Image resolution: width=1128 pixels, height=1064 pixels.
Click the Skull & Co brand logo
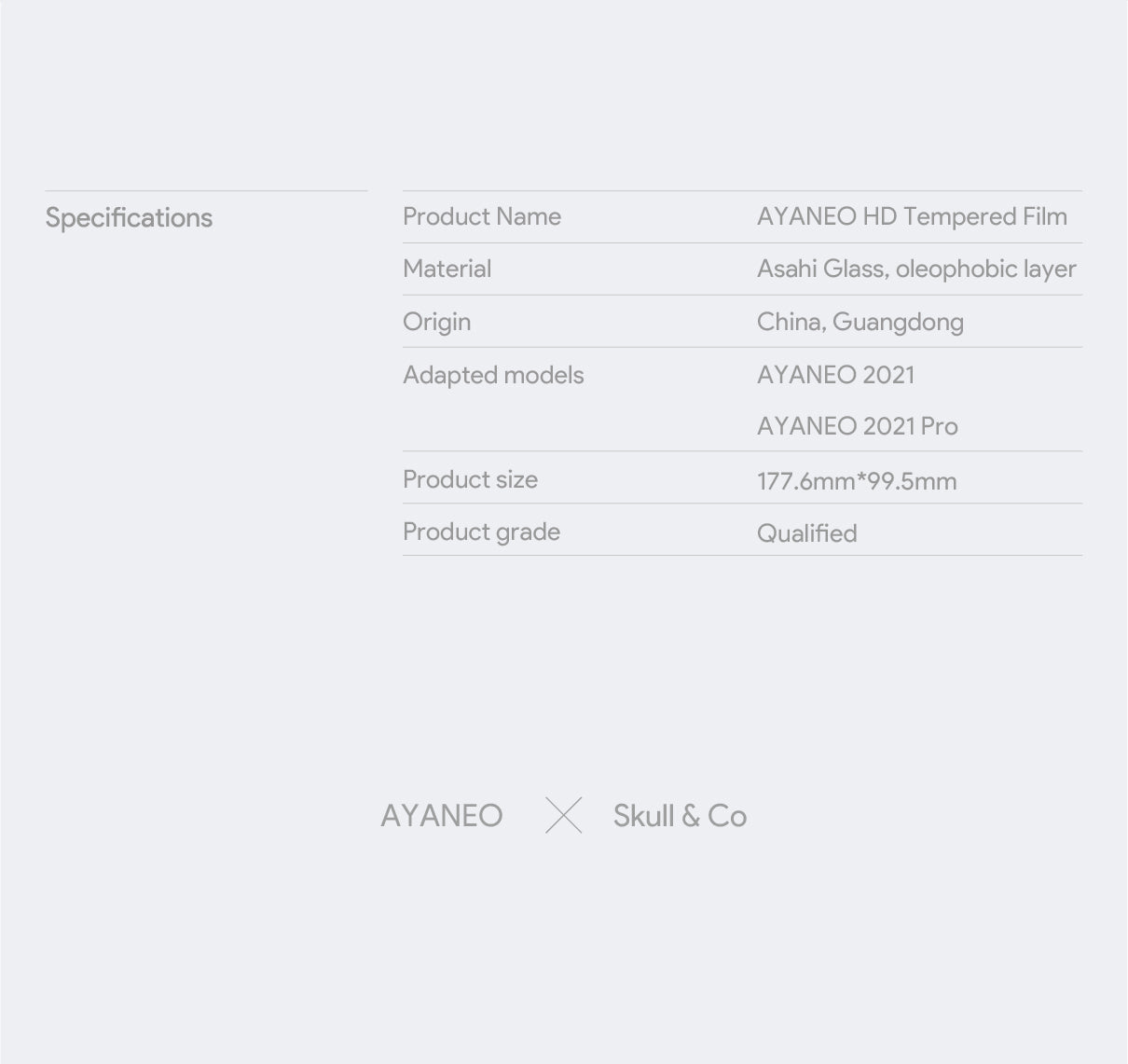point(680,816)
